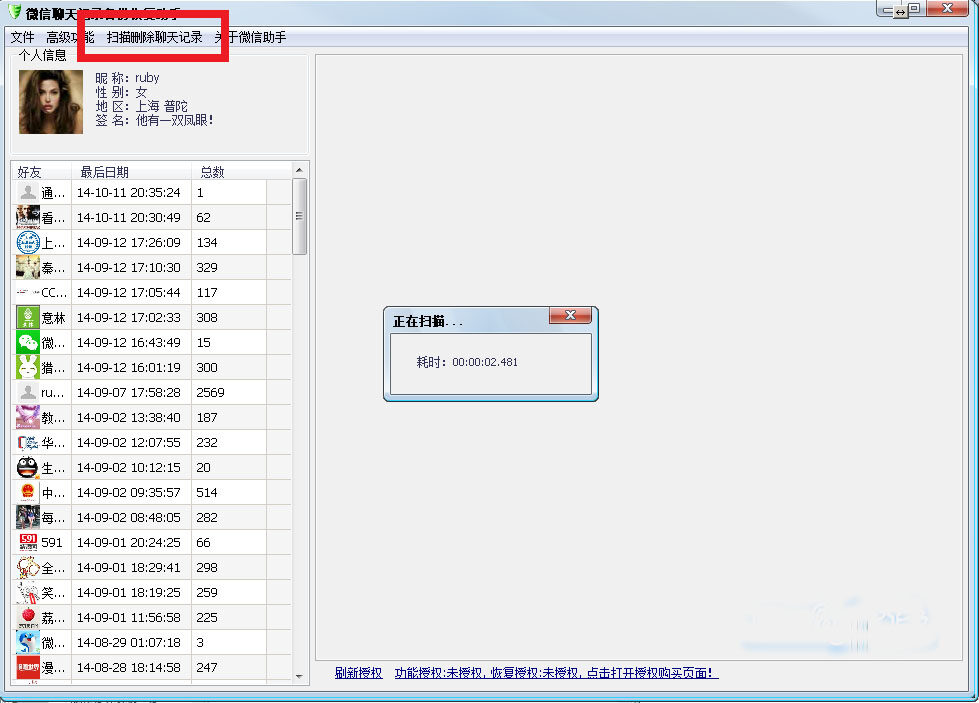Select the green 意林 avatar
This screenshot has width=979, height=703.
click(x=27, y=317)
